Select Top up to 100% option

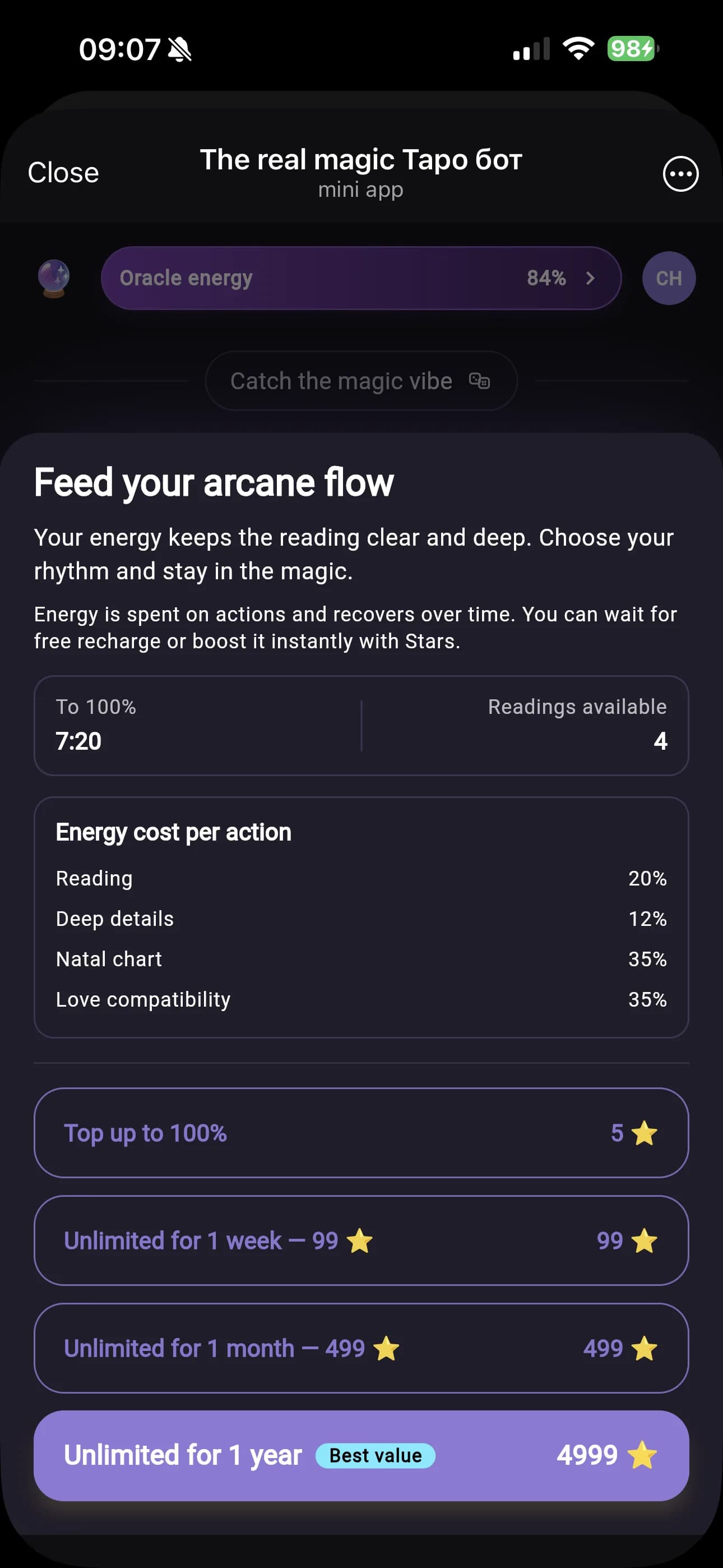tap(360, 1133)
